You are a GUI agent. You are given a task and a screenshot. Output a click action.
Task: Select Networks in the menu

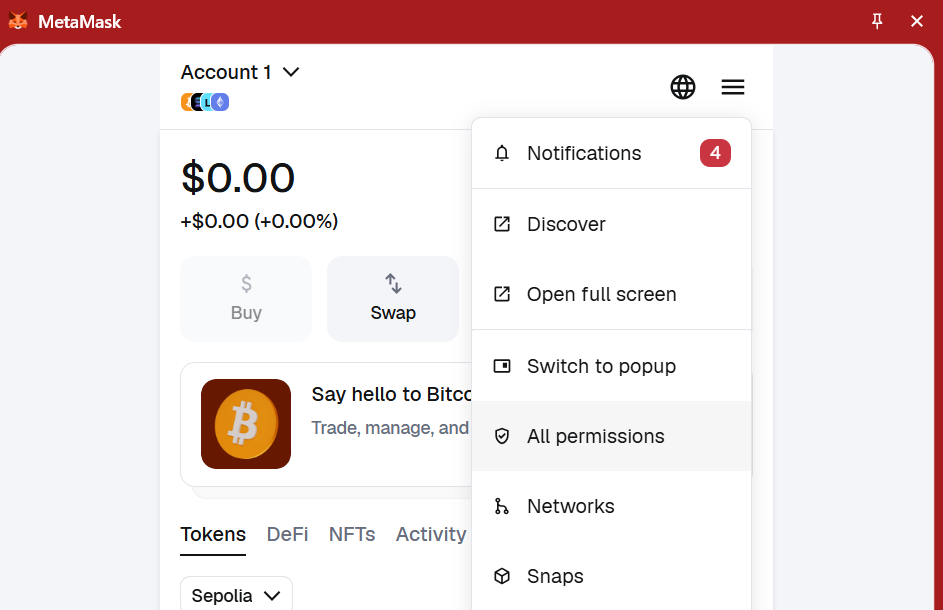[611, 507]
